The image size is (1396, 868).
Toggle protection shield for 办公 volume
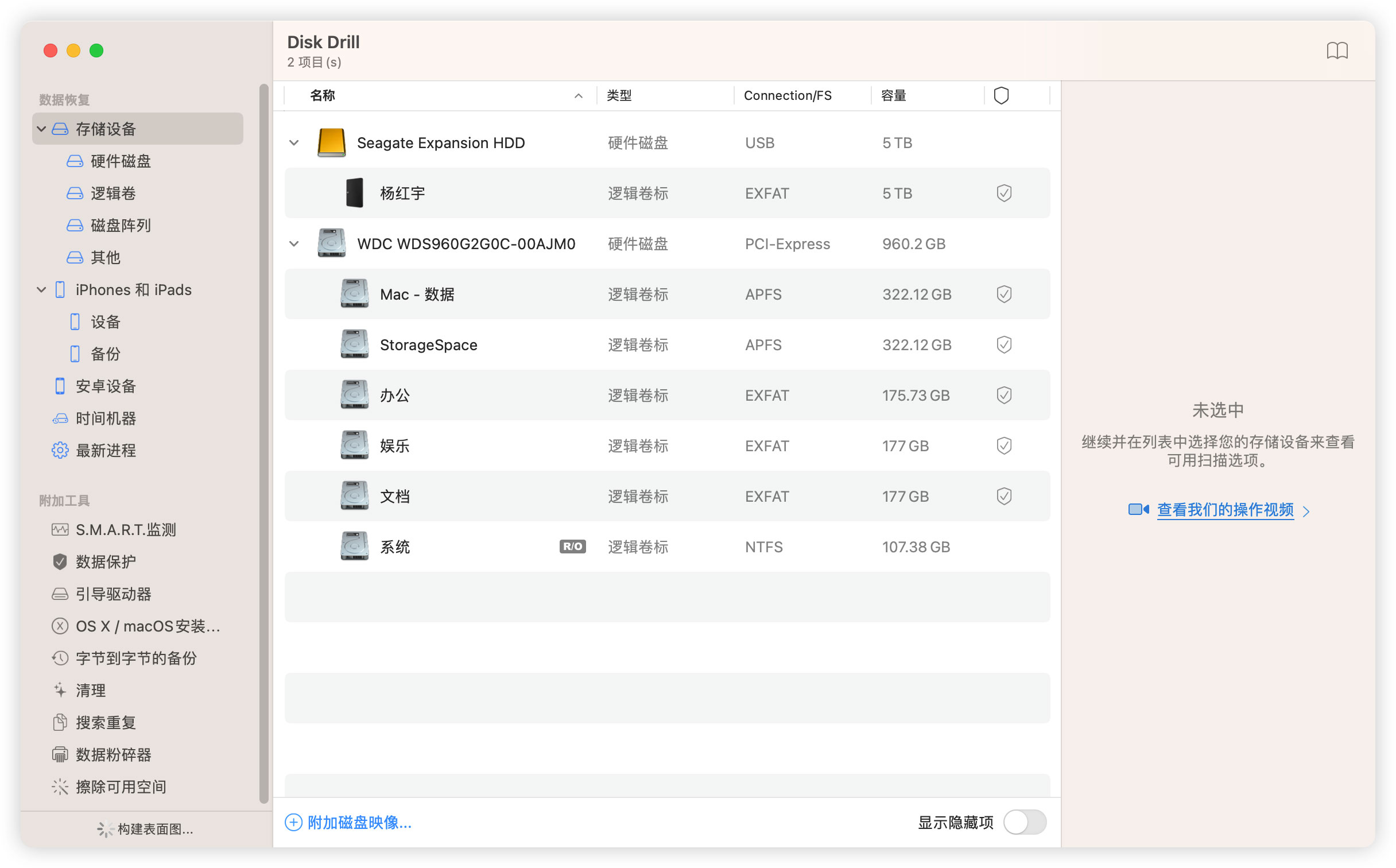1003,395
